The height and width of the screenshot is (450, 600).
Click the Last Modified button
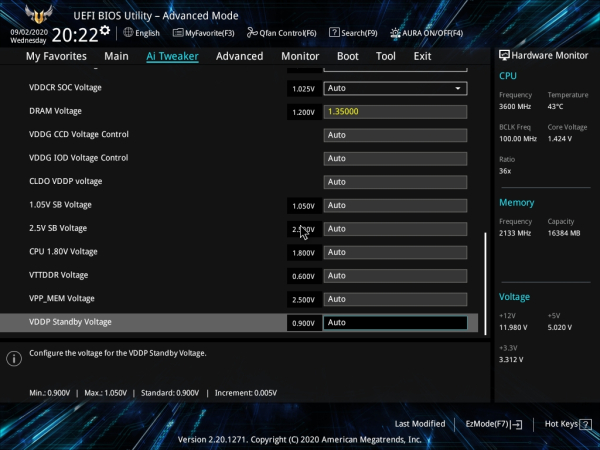point(420,424)
